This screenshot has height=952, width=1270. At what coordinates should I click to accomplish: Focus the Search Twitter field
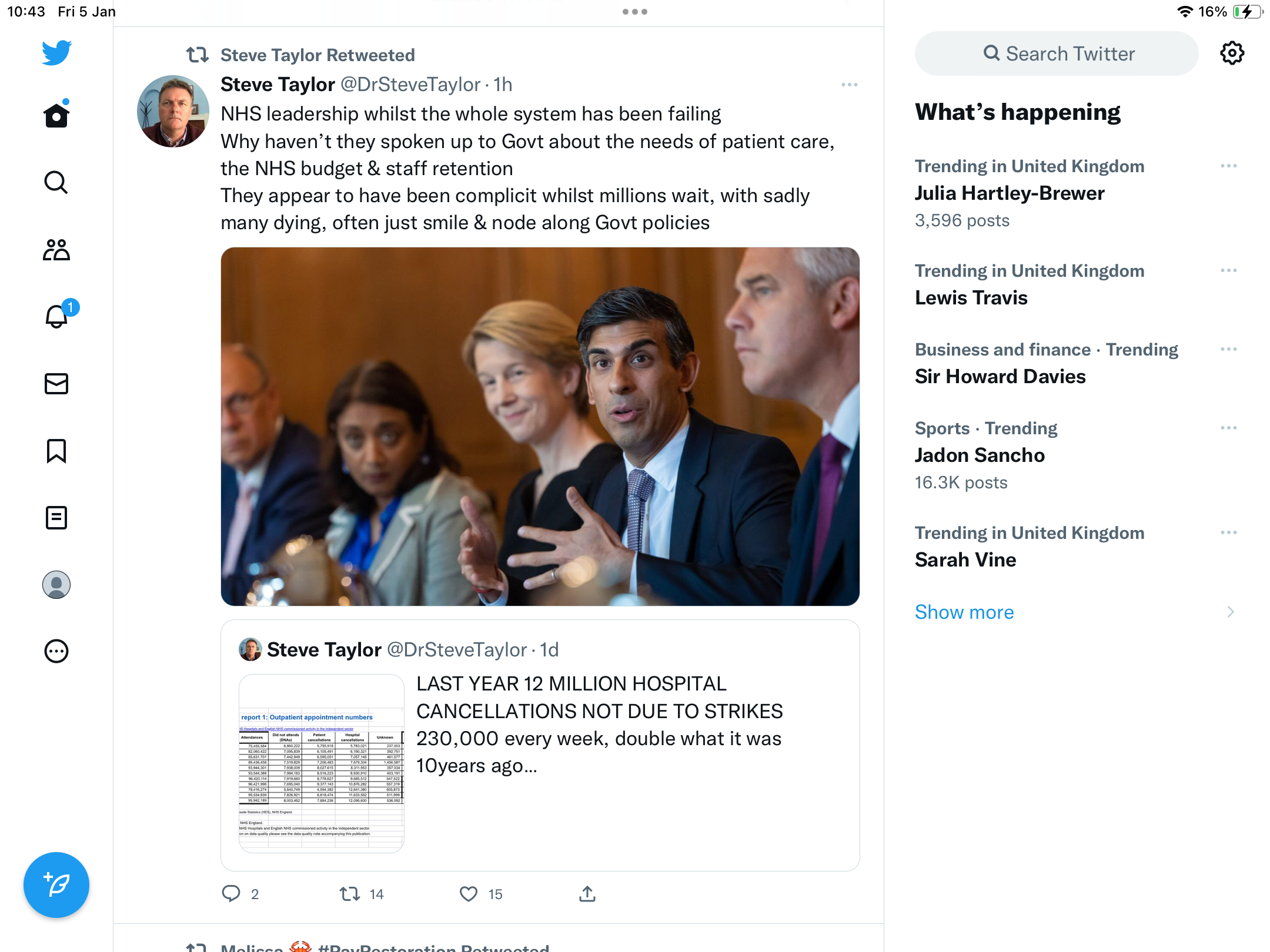pos(1057,53)
